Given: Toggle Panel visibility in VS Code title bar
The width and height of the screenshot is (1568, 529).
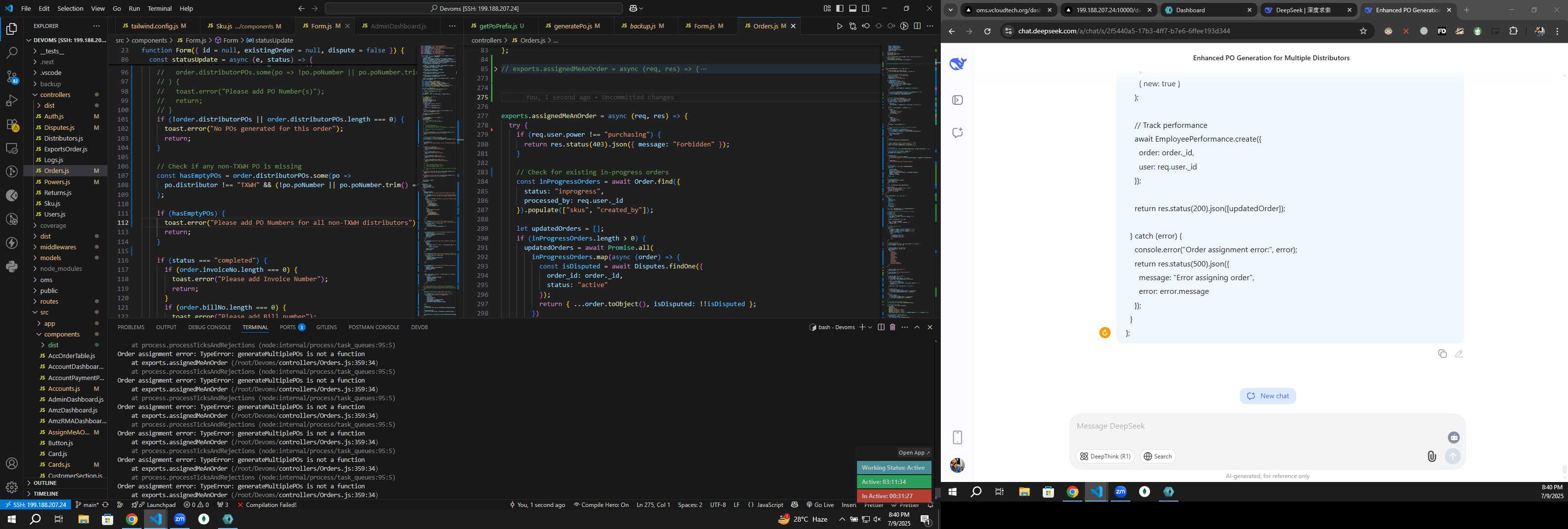Looking at the screenshot, I should point(853,8).
